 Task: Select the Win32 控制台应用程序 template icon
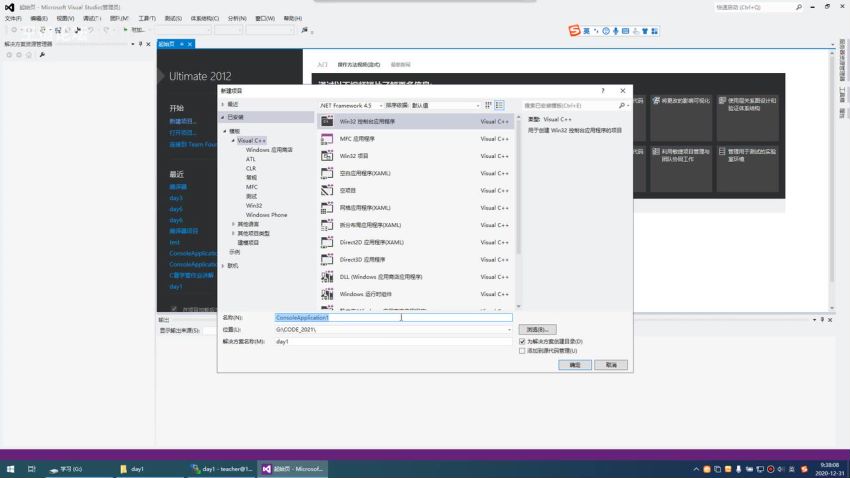click(327, 121)
